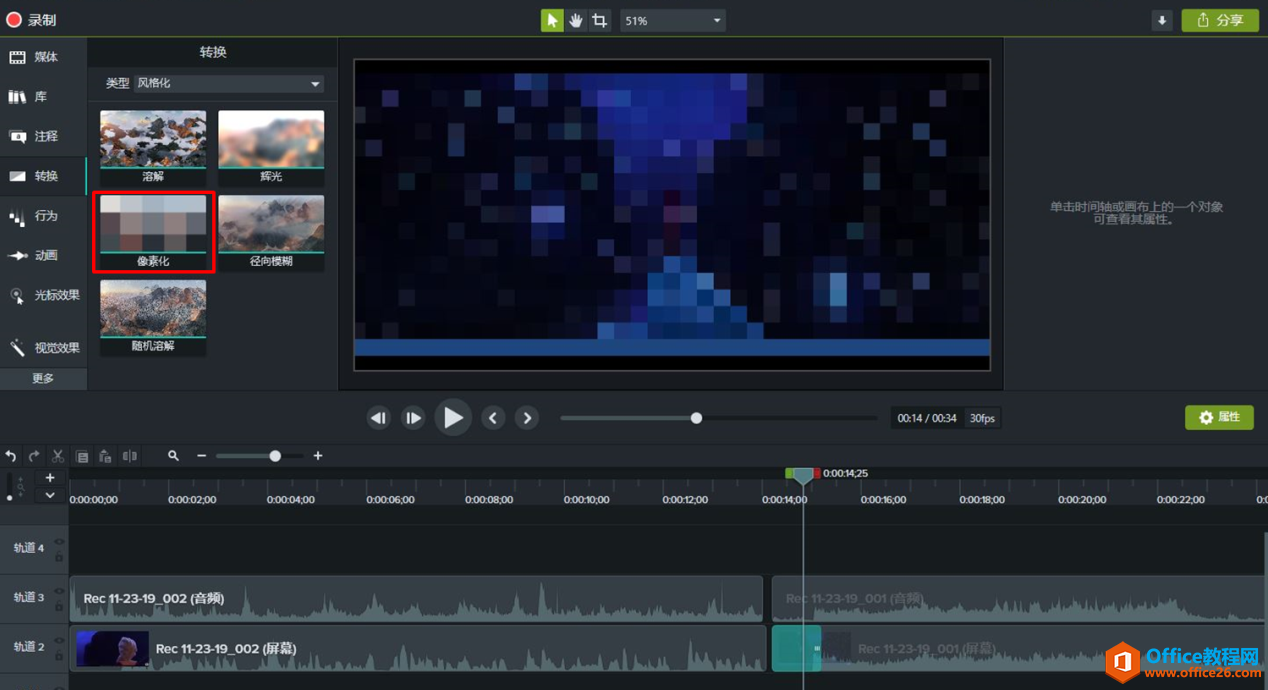
Task: Expand the 更多 more tools list
Action: [x=43, y=378]
